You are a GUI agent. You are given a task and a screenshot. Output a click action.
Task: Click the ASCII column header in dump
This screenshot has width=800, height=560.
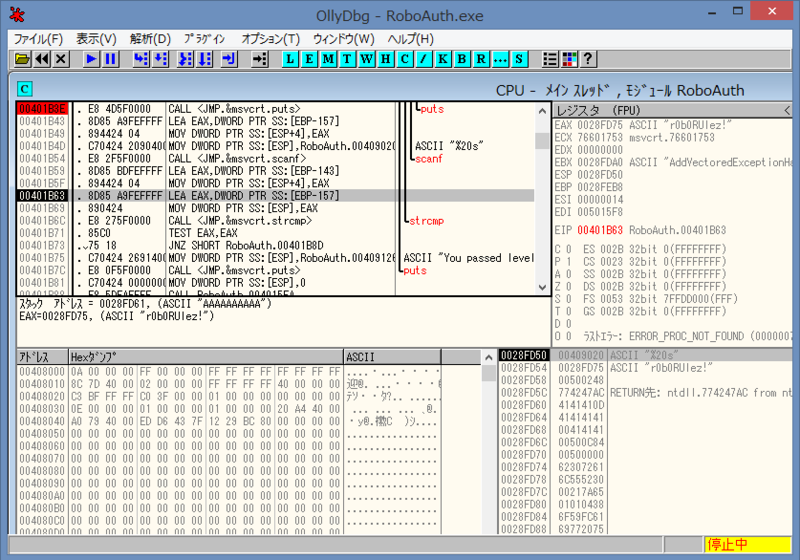tap(392, 357)
